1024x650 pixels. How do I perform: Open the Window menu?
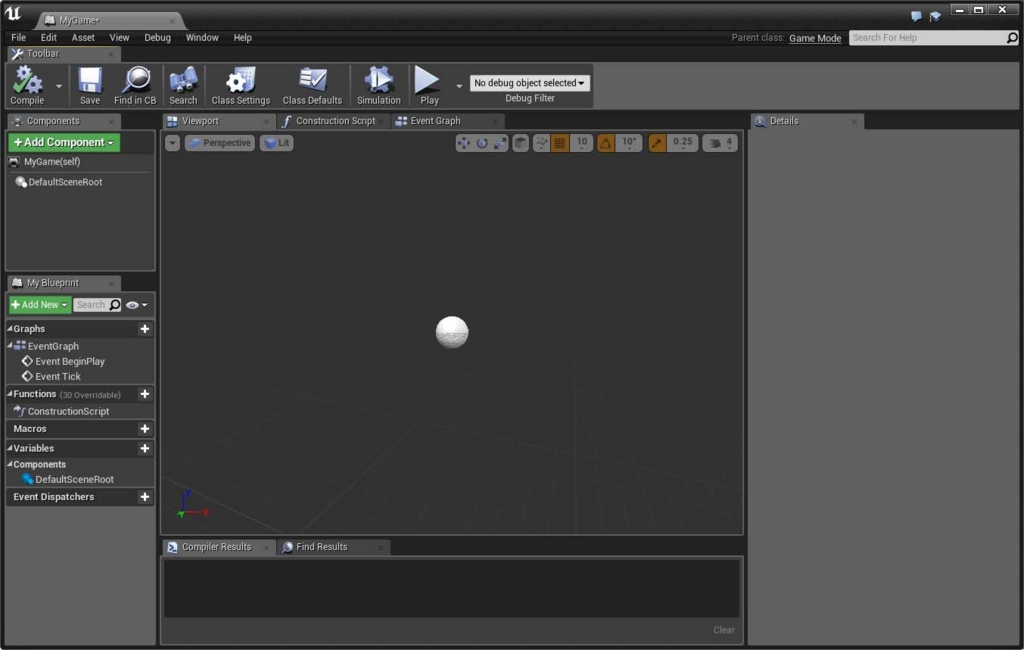pyautogui.click(x=202, y=38)
